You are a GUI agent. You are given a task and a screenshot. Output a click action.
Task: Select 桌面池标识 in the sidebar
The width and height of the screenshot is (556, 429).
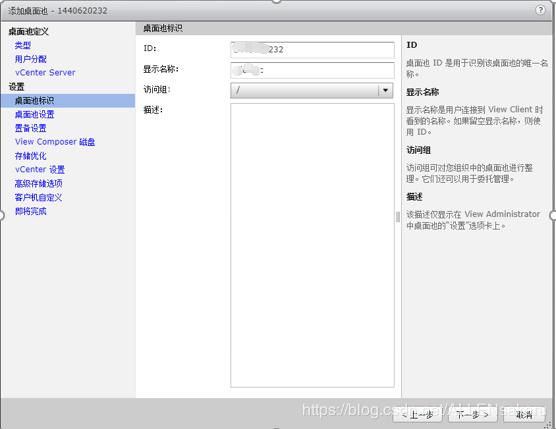68,101
